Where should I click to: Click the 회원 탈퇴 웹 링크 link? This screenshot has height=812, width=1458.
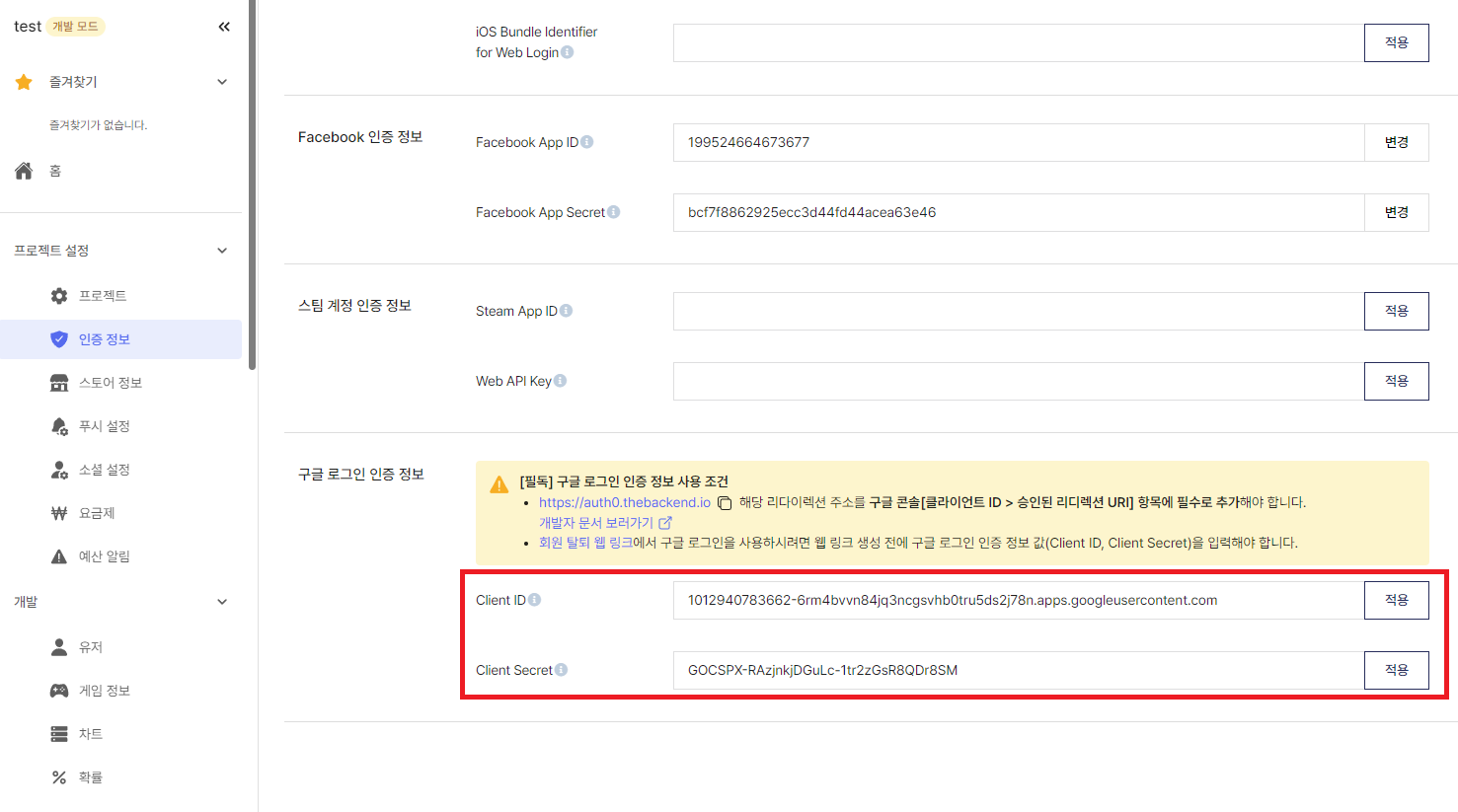point(585,543)
